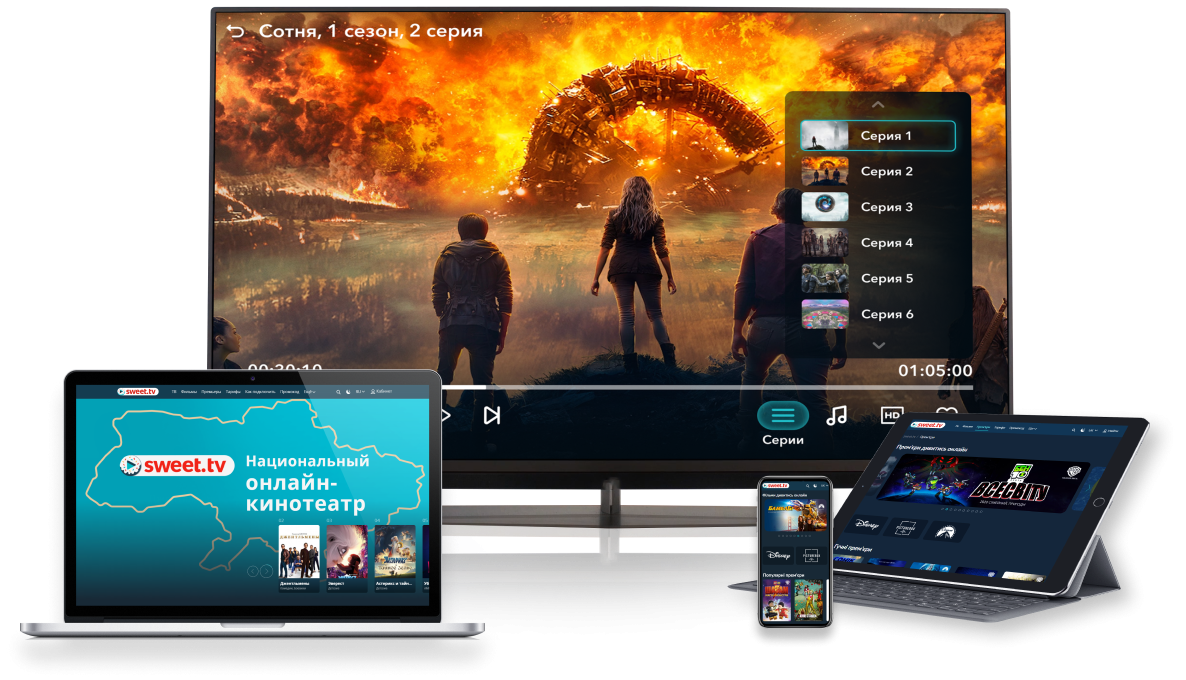Click the banner pagination dots on the tablet
The height and width of the screenshot is (680, 1186).
click(x=962, y=511)
